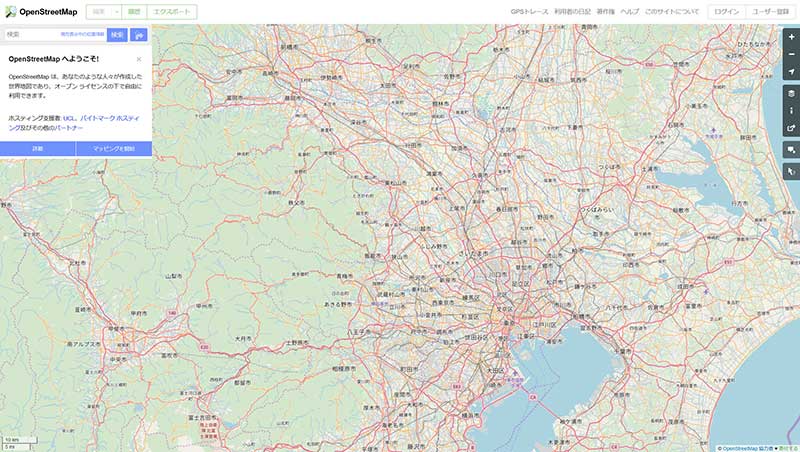Expand the 編集 edit dropdown arrow
800x452 pixels.
tap(115, 12)
